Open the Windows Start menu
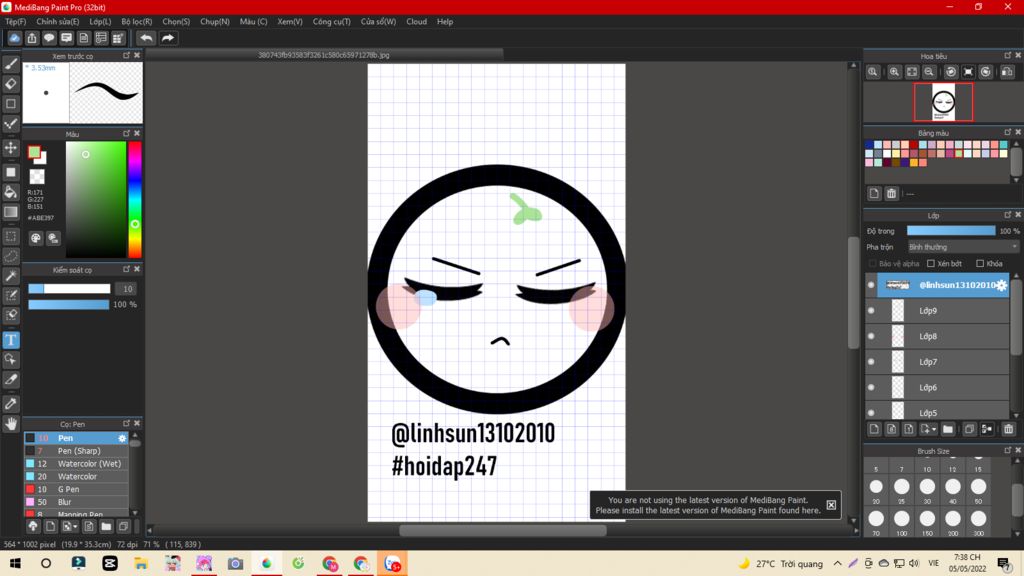1024x576 pixels. click(15, 563)
